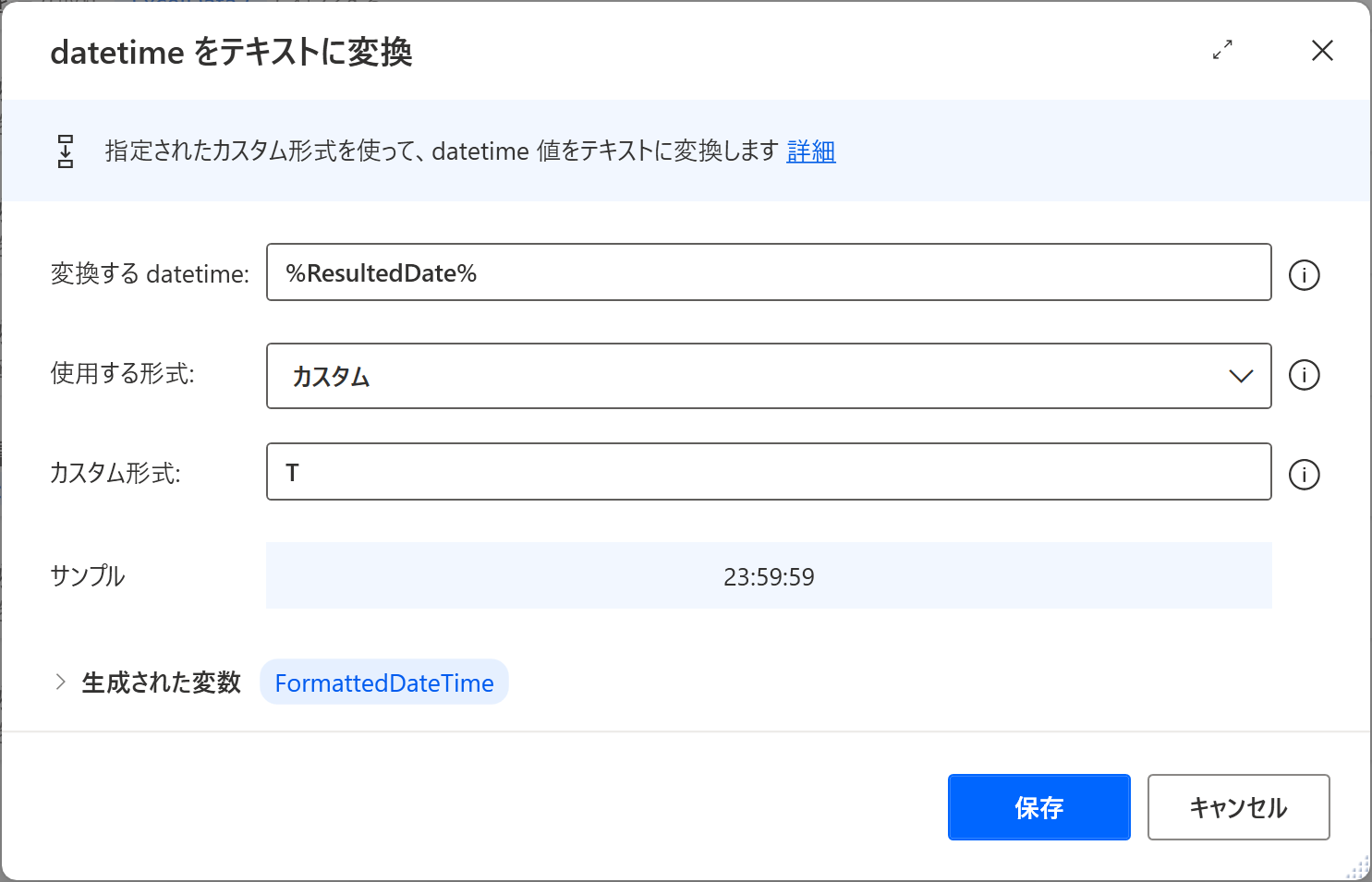Click the expand dialog arrows icon
The height and width of the screenshot is (882, 1372).
[x=1222, y=50]
